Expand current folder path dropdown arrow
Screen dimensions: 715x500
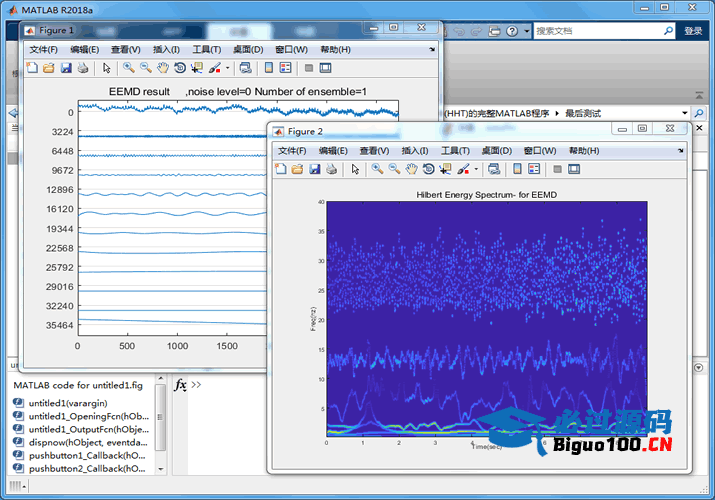684,113
